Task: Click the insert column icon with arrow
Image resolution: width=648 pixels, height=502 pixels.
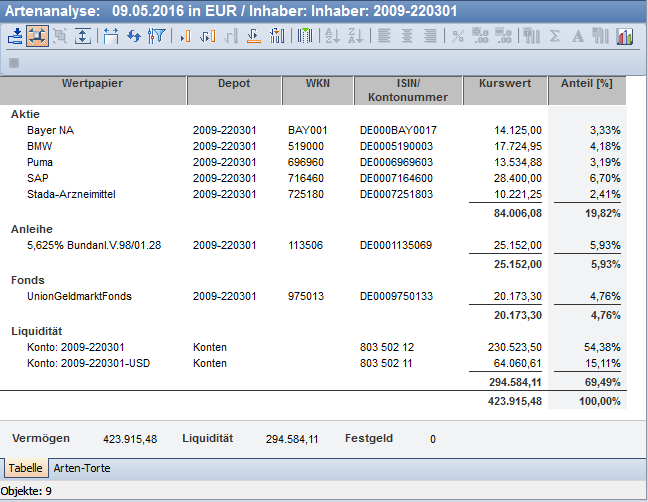Action: (x=207, y=36)
